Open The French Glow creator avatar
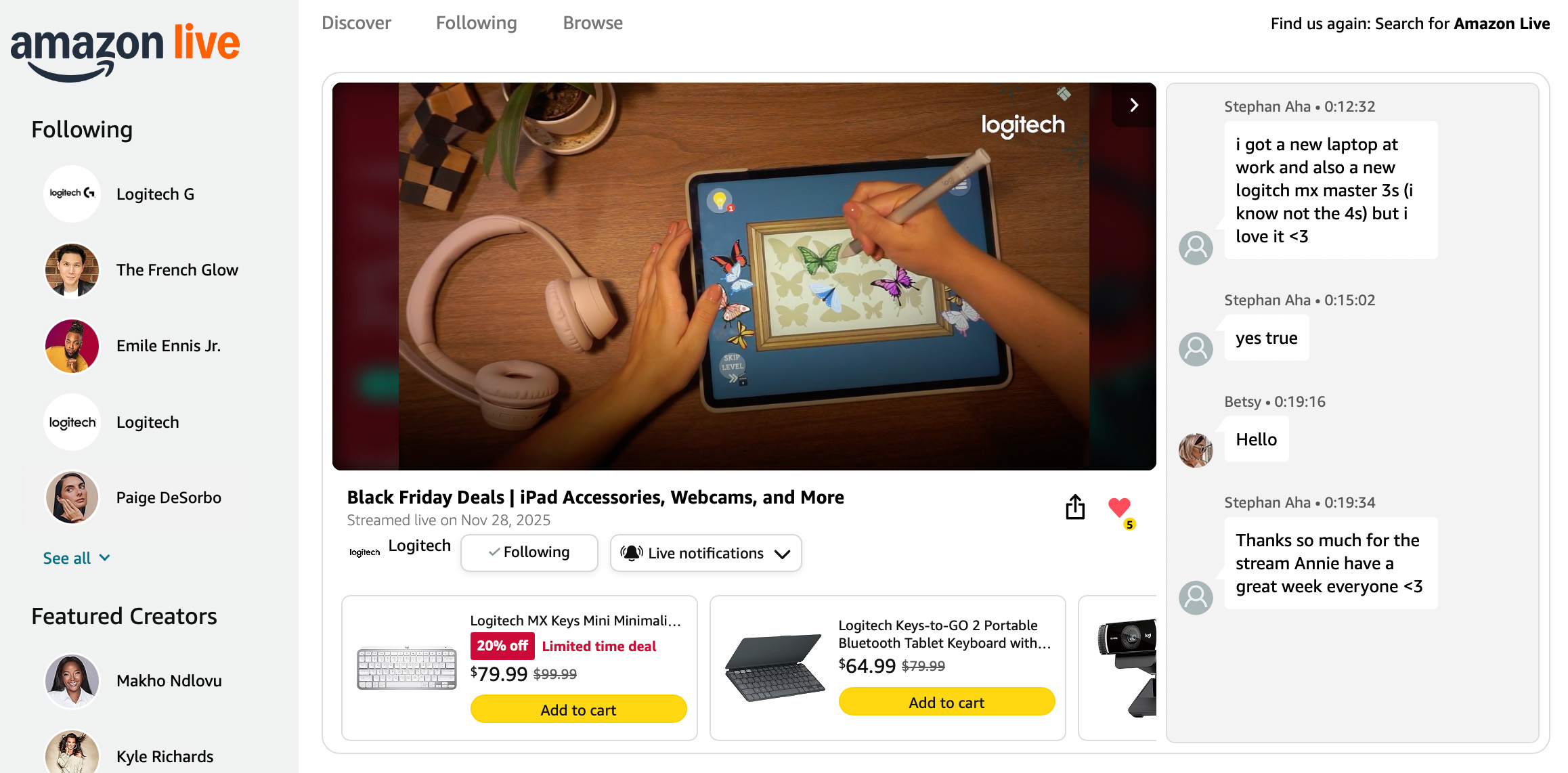 (72, 270)
